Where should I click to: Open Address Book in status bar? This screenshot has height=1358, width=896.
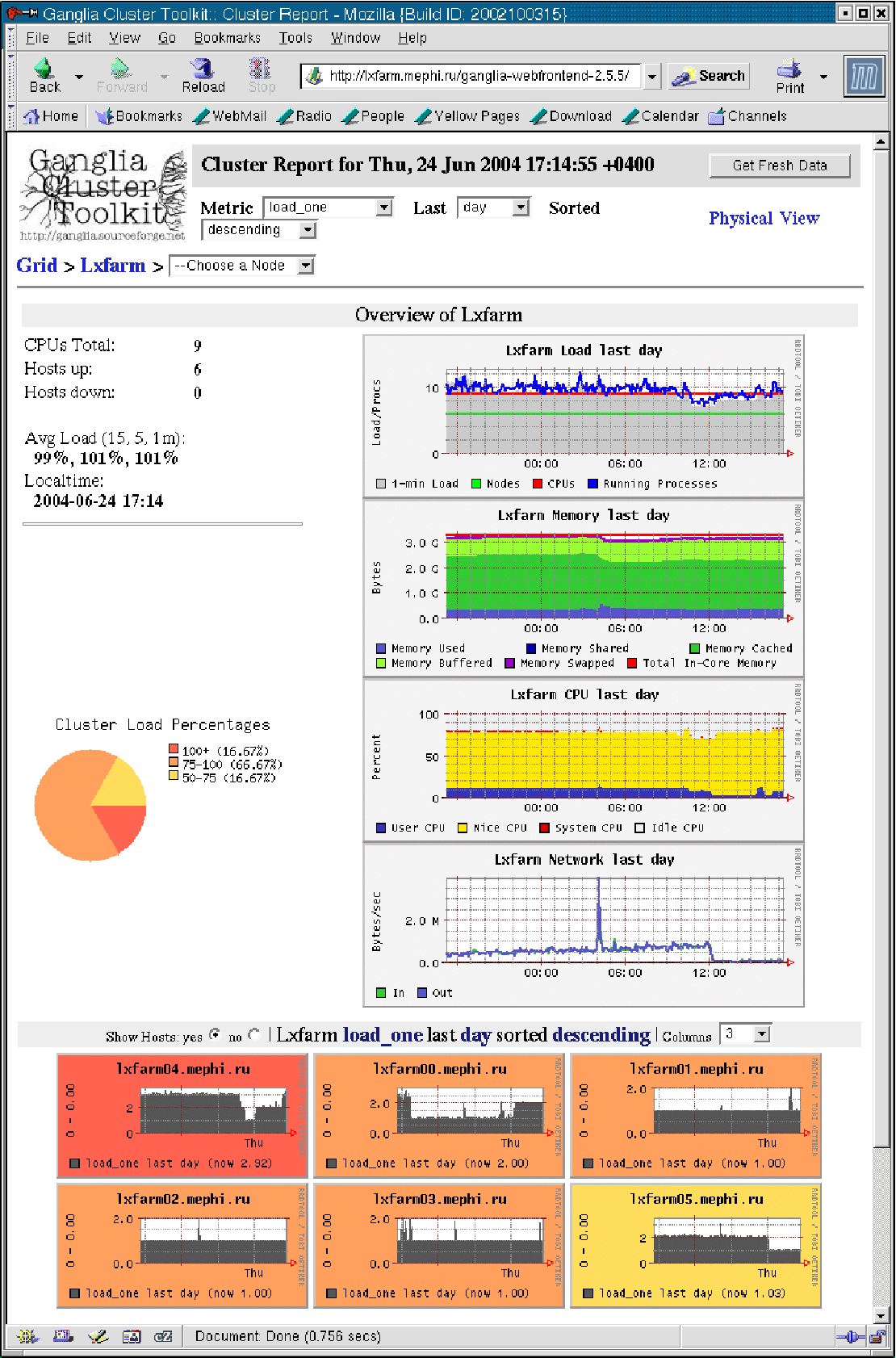coord(131,1336)
